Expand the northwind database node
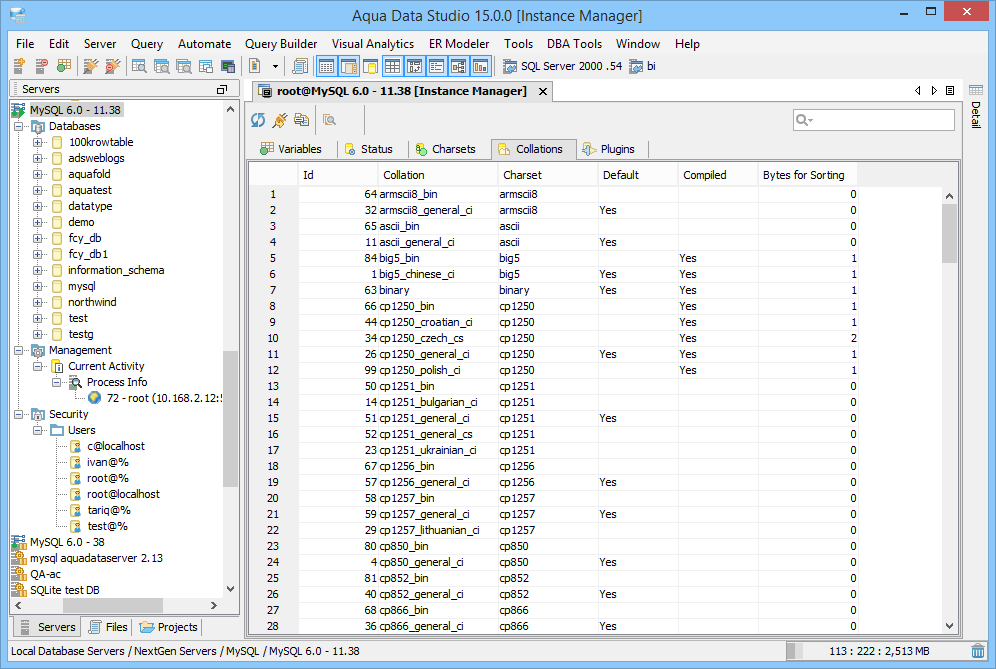Image resolution: width=996 pixels, height=669 pixels. point(37,302)
